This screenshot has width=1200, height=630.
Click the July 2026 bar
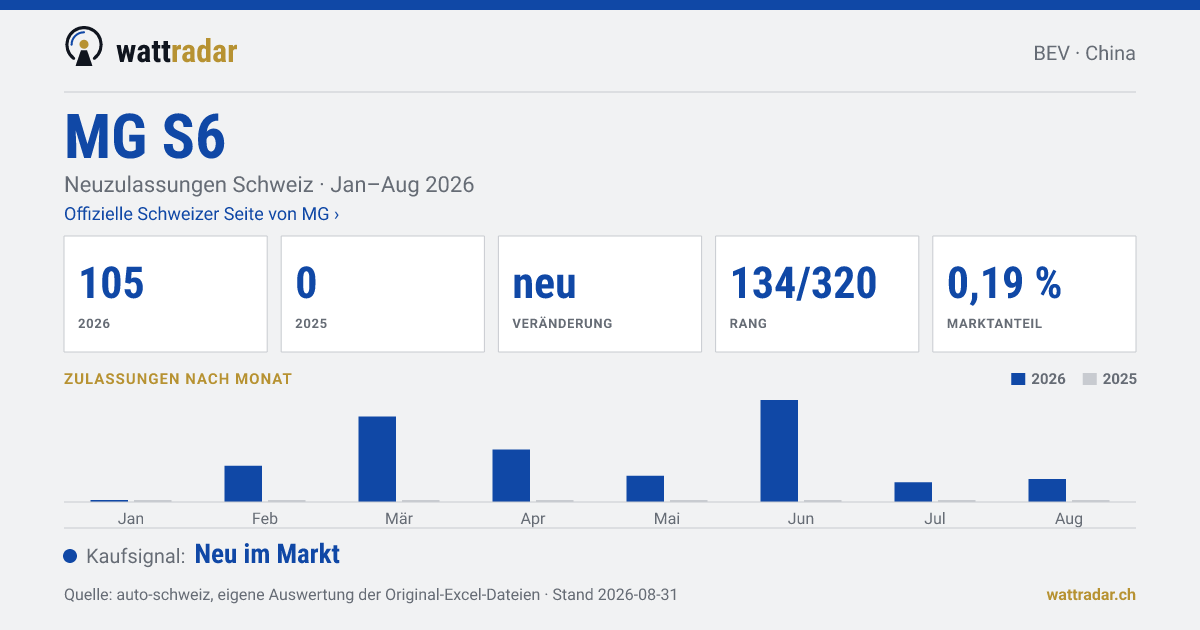point(913,492)
